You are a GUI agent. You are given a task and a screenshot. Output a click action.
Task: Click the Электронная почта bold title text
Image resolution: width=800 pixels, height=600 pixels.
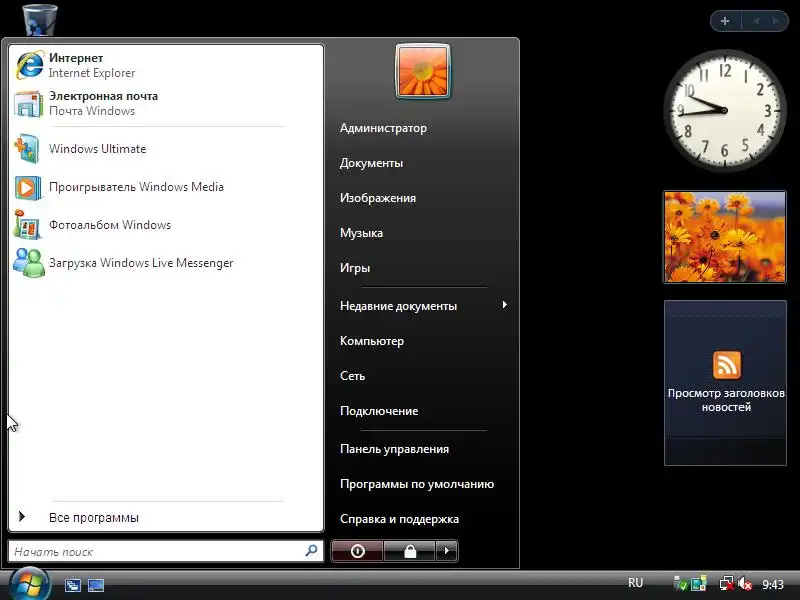[x=104, y=96]
